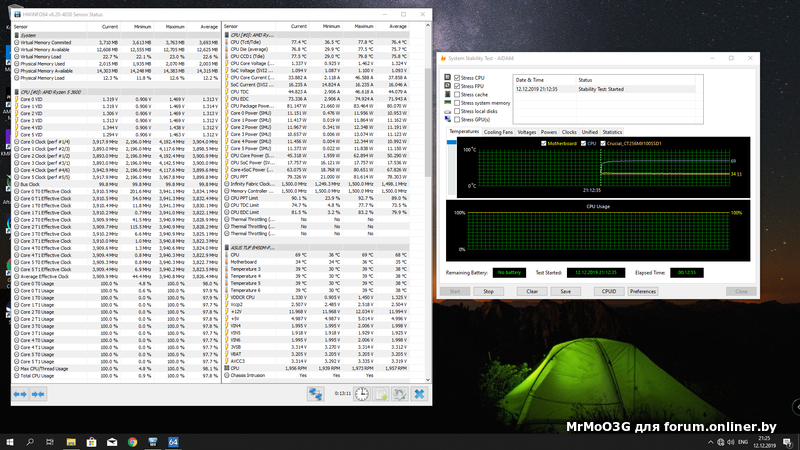The height and width of the screenshot is (450, 800).
Task: Select the Statistics tab
Action: point(611,132)
